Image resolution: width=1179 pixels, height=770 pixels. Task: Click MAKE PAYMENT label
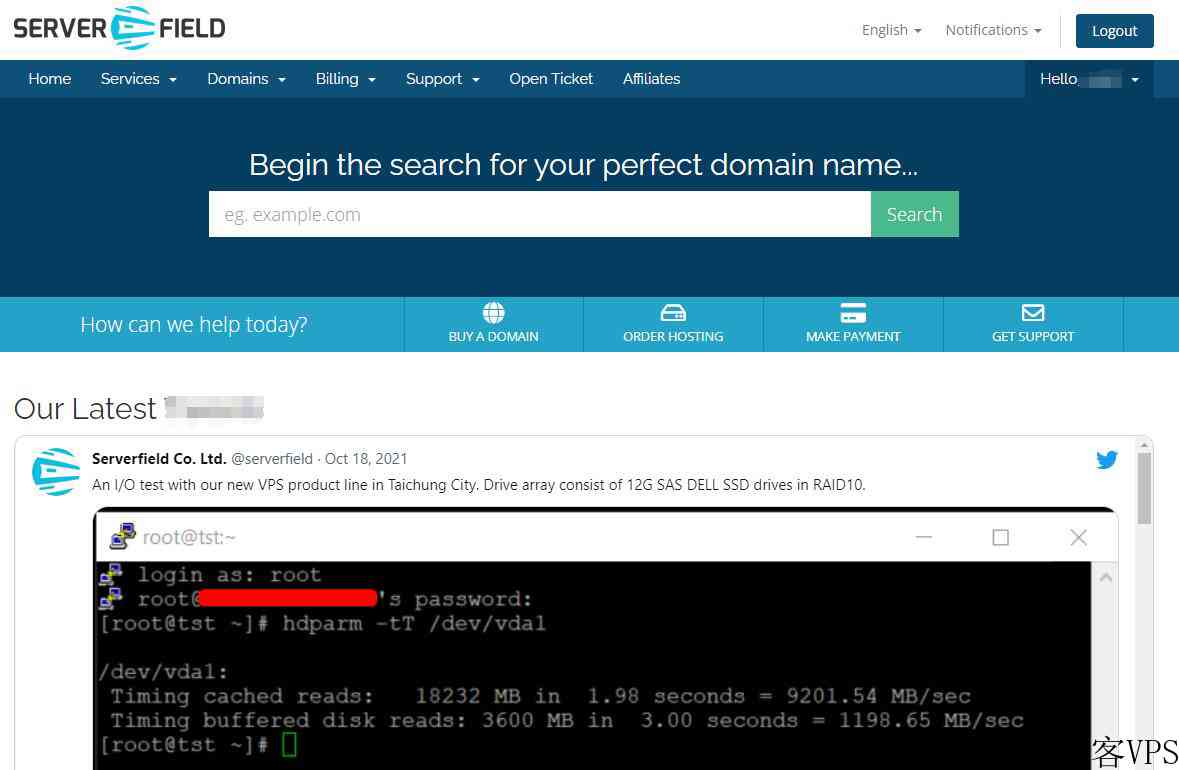pyautogui.click(x=853, y=337)
